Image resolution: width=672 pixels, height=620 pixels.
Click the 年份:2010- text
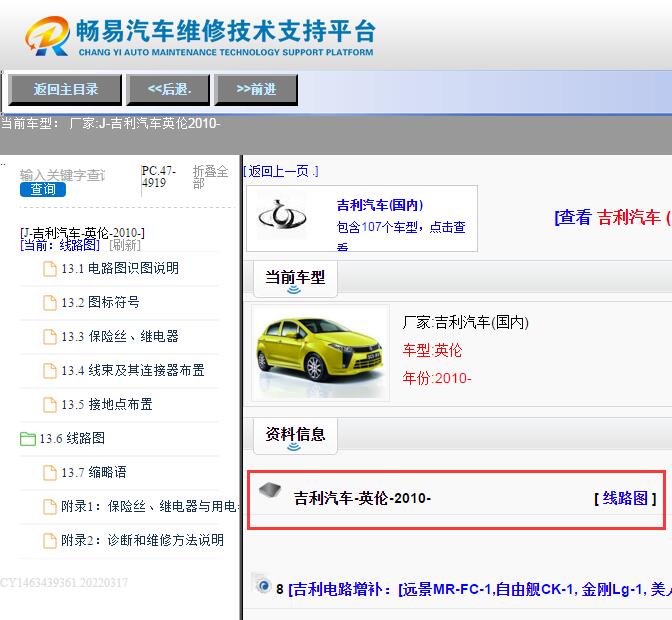(x=437, y=378)
